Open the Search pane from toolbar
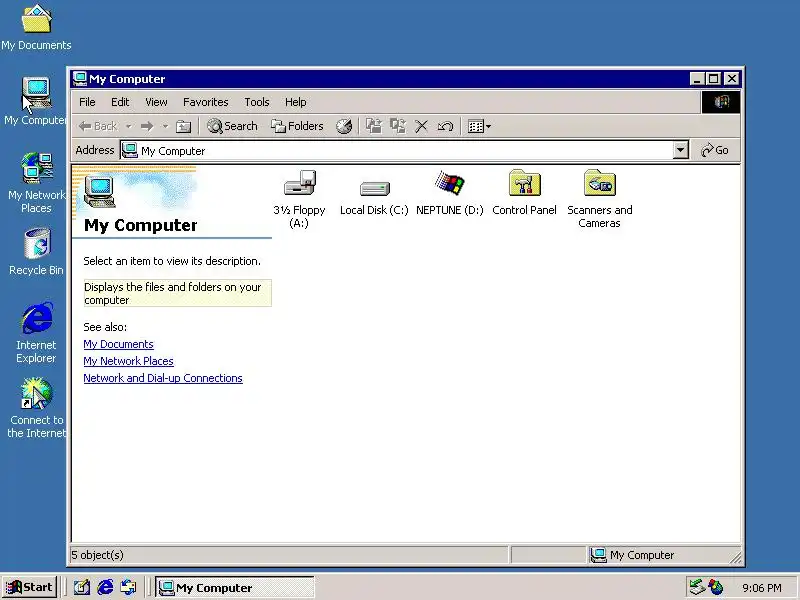The height and width of the screenshot is (600, 800). (x=232, y=126)
